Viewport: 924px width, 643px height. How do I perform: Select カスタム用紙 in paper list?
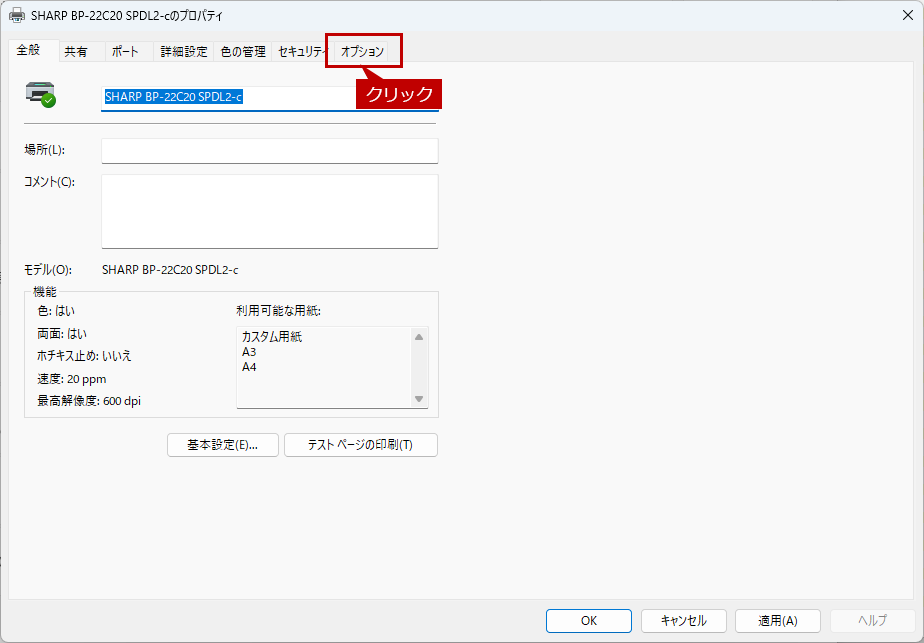click(x=272, y=337)
